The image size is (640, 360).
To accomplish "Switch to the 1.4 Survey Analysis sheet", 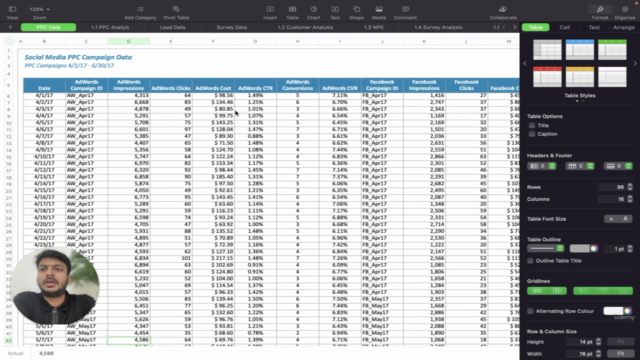I will 438,27.
